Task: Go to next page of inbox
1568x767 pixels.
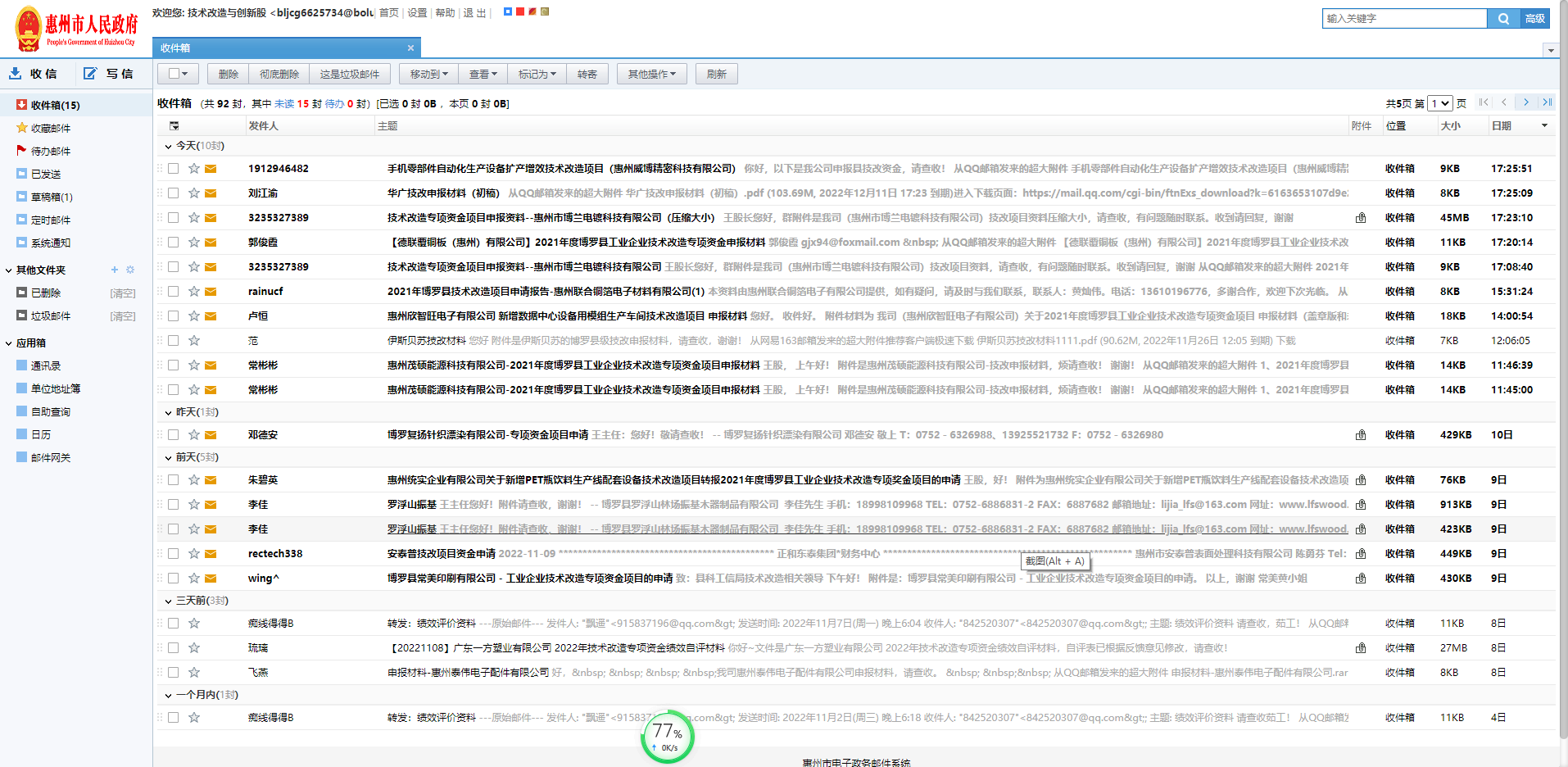Action: [1525, 102]
